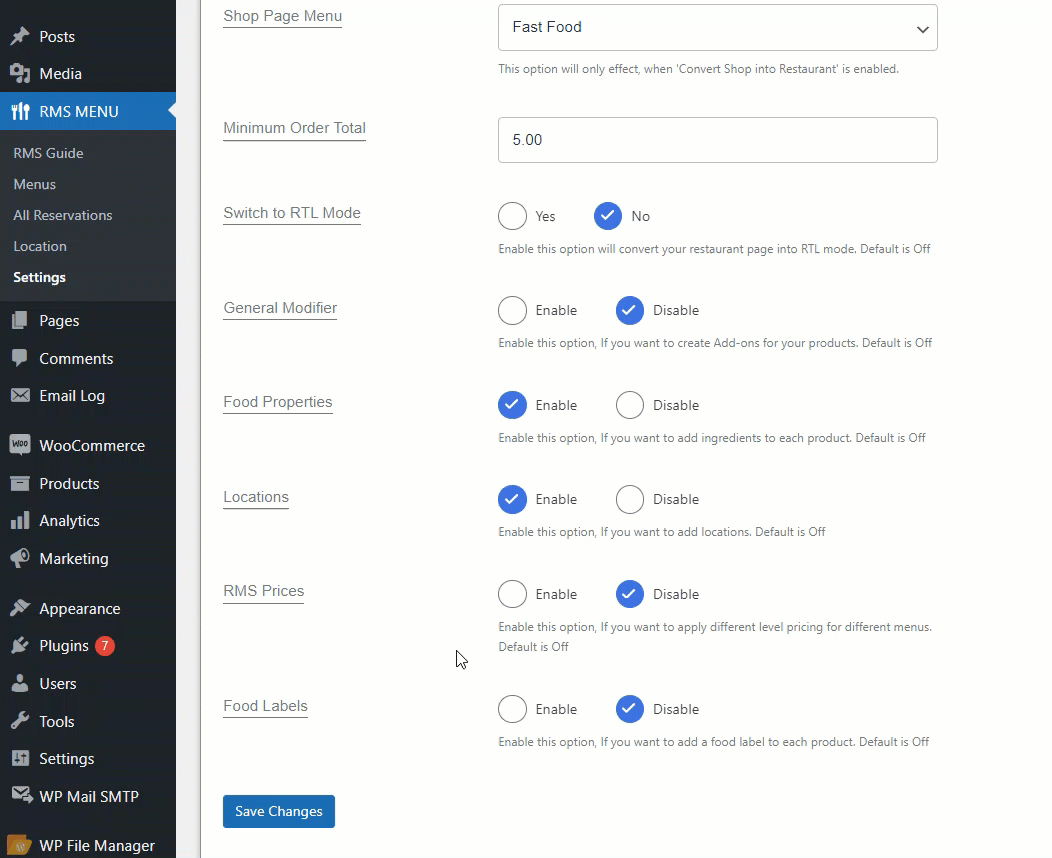Enable the RMS Prices option

[513, 594]
